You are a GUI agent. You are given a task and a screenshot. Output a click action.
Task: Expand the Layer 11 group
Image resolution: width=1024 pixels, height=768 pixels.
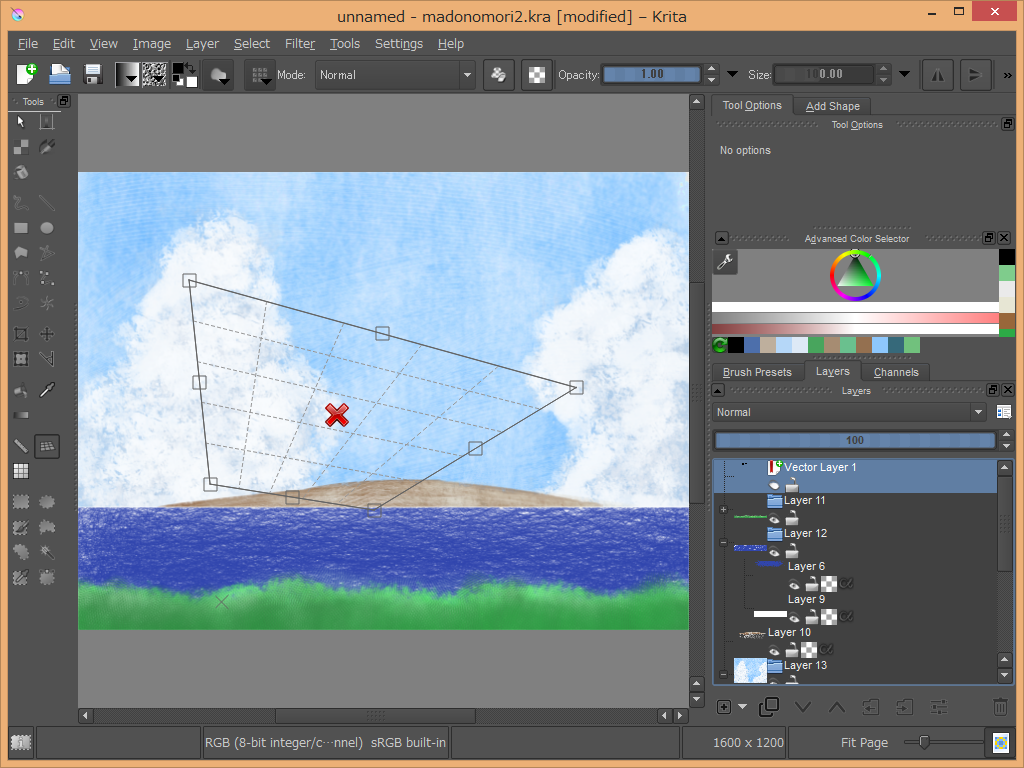click(723, 509)
